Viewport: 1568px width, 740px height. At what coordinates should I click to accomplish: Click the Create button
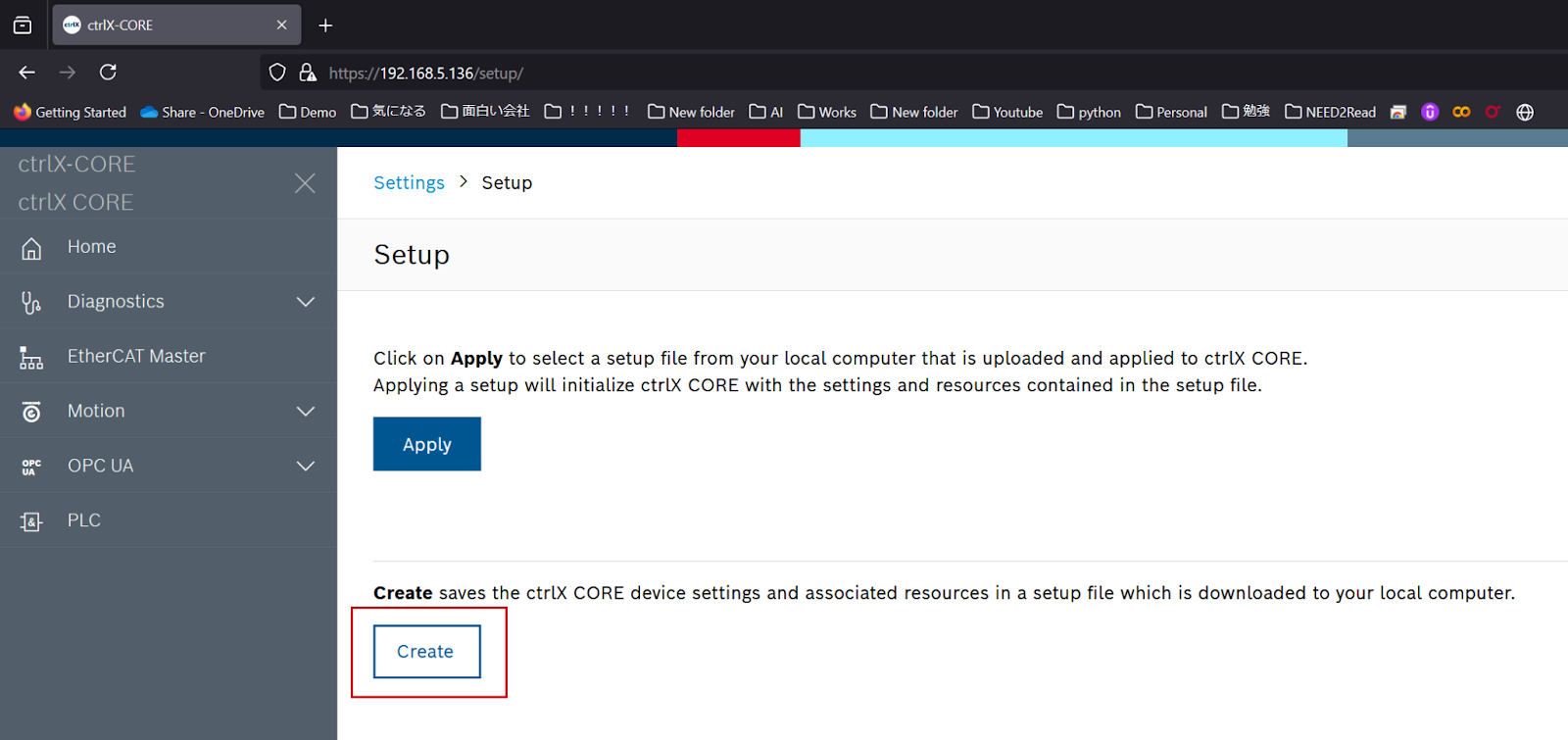[x=427, y=652]
